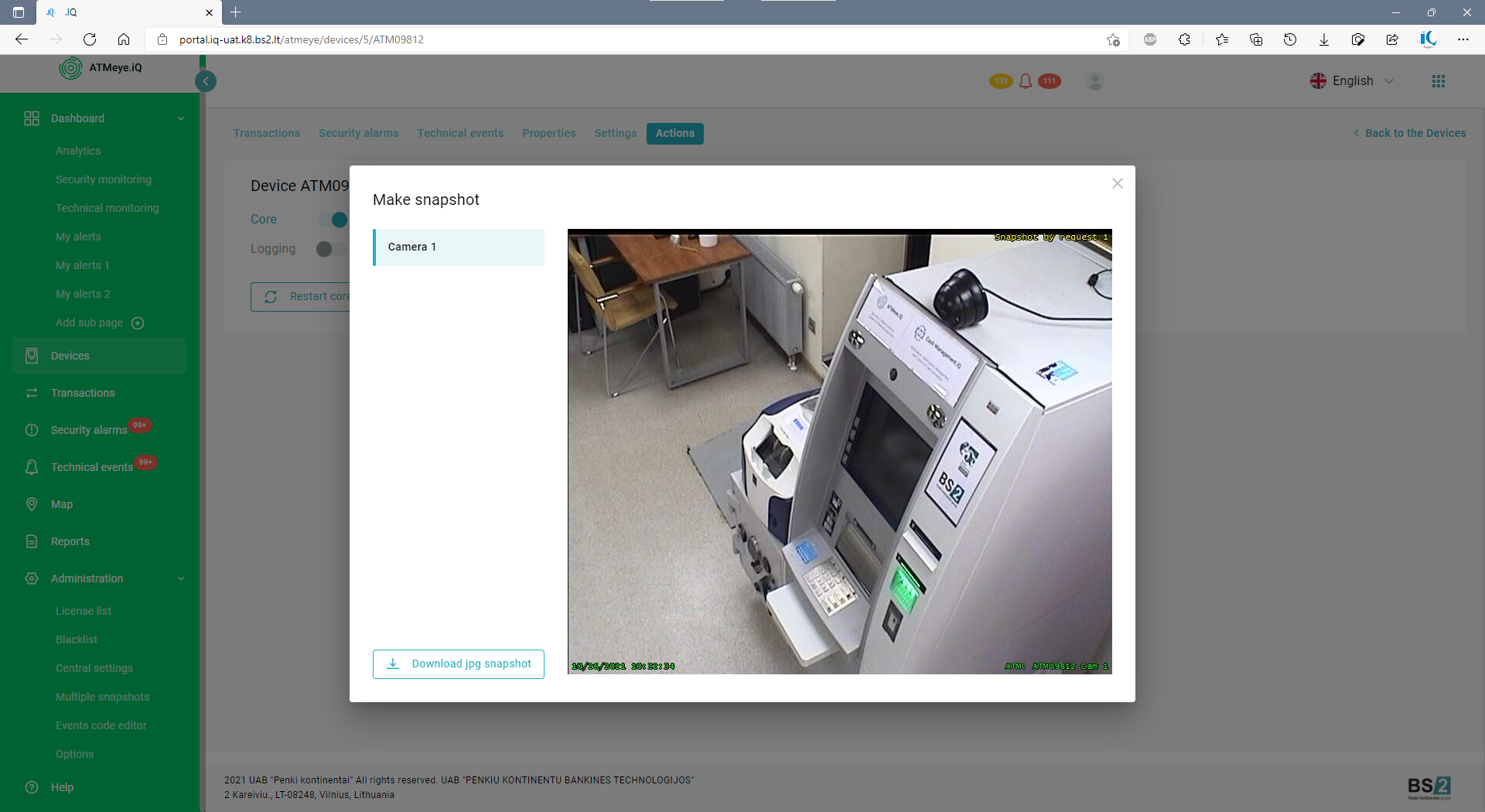Toggle the Logging switch
The image size is (1485, 812).
330,249
